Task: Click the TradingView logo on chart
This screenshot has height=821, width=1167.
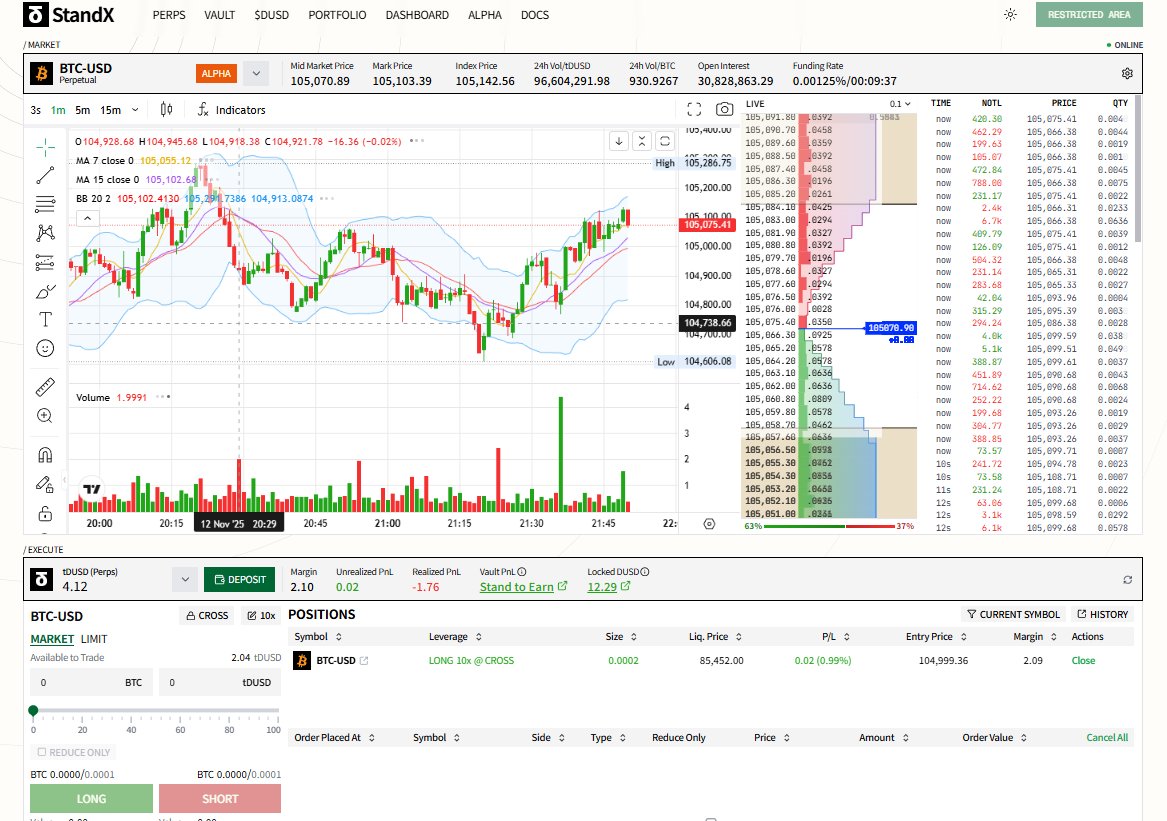Action: [x=92, y=489]
